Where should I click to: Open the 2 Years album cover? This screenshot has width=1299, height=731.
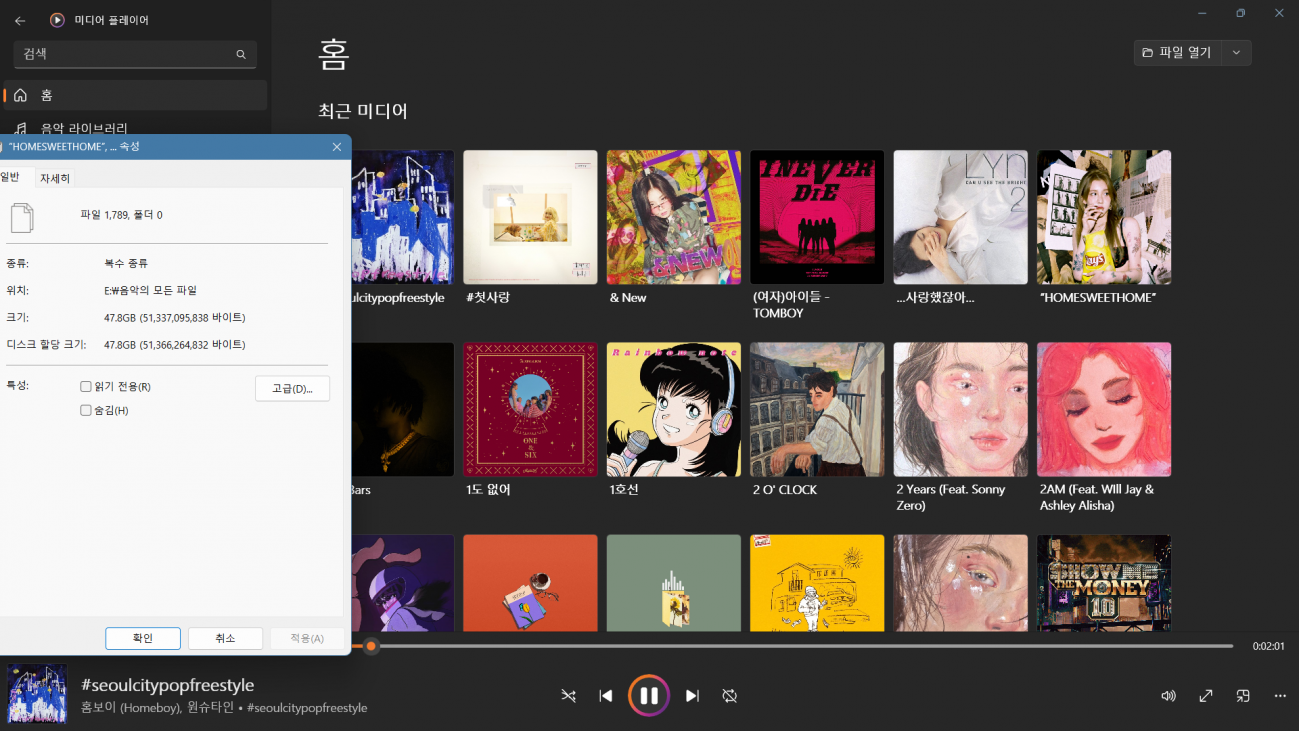point(961,409)
